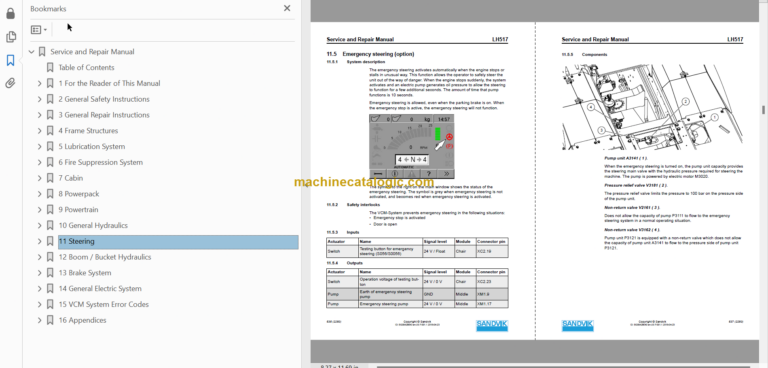Expand 16 Appendices bookmark chevron
This screenshot has width=768, height=368.
click(x=40, y=320)
